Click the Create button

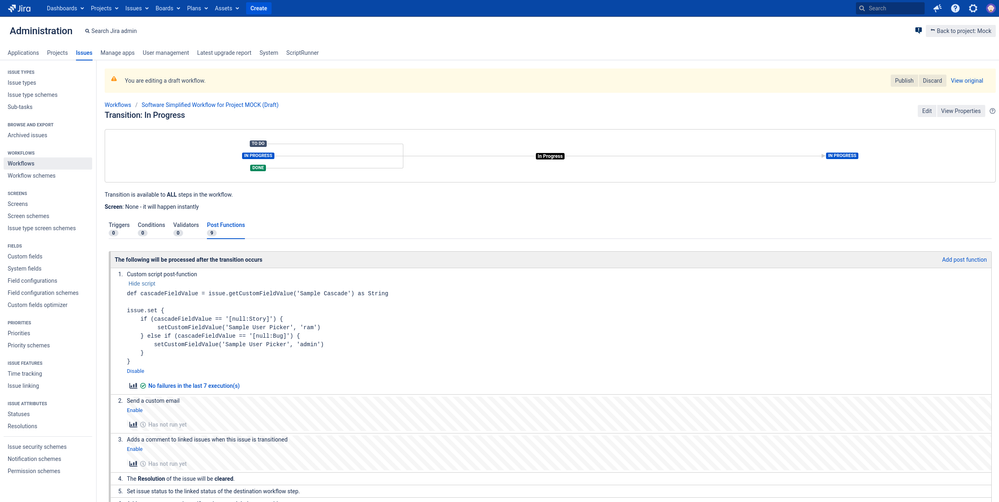tap(259, 8)
